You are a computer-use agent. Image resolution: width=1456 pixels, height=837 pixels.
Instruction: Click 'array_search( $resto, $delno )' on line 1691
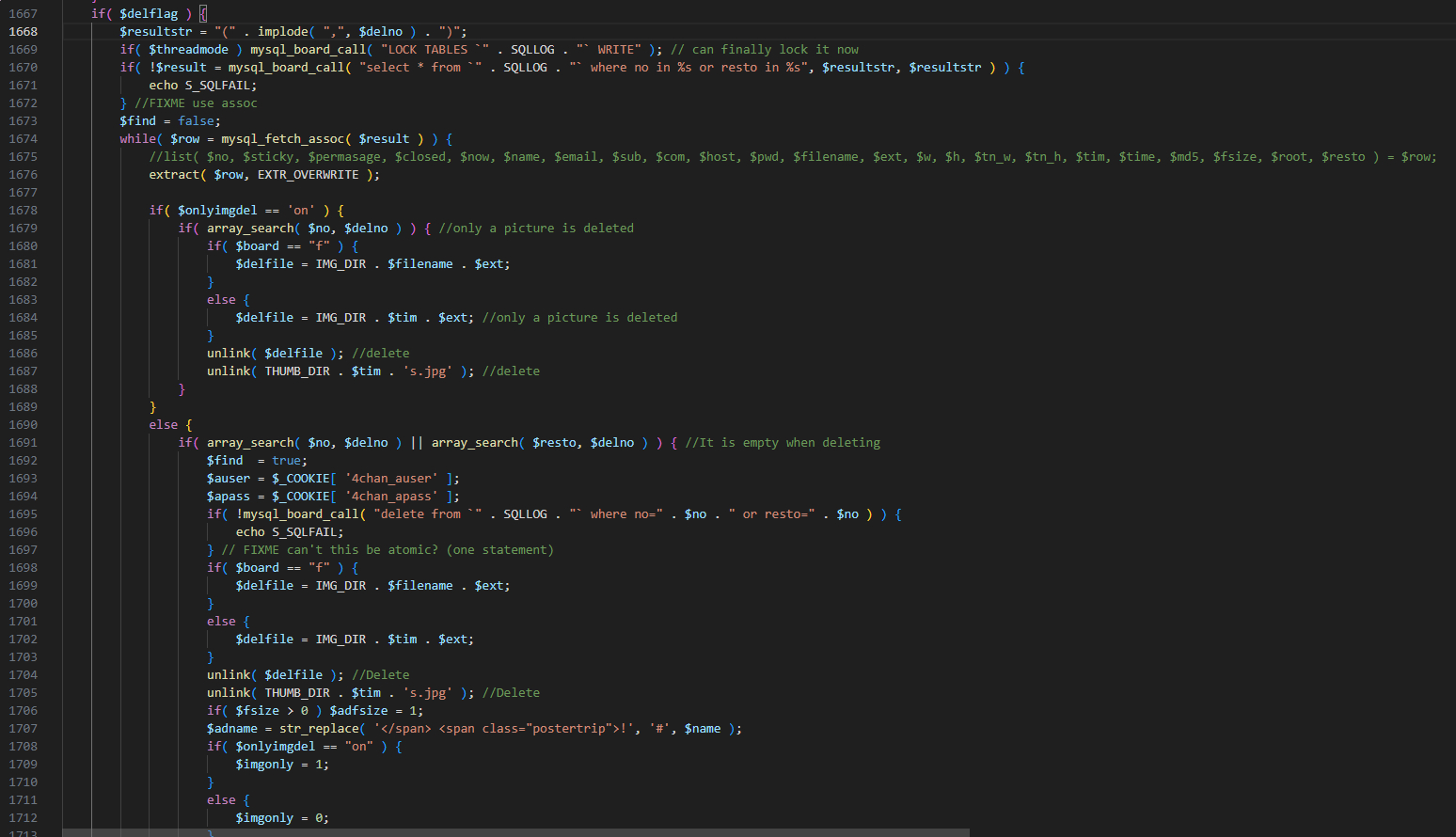[540, 443]
